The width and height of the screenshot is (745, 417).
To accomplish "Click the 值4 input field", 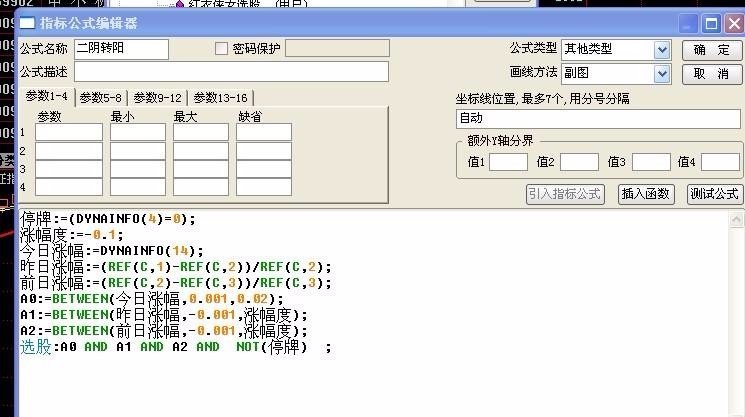I will click(x=720, y=162).
